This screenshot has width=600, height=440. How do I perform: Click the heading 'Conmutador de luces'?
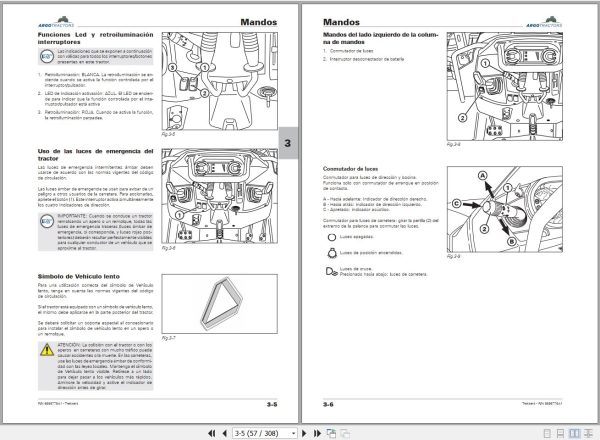350,169
